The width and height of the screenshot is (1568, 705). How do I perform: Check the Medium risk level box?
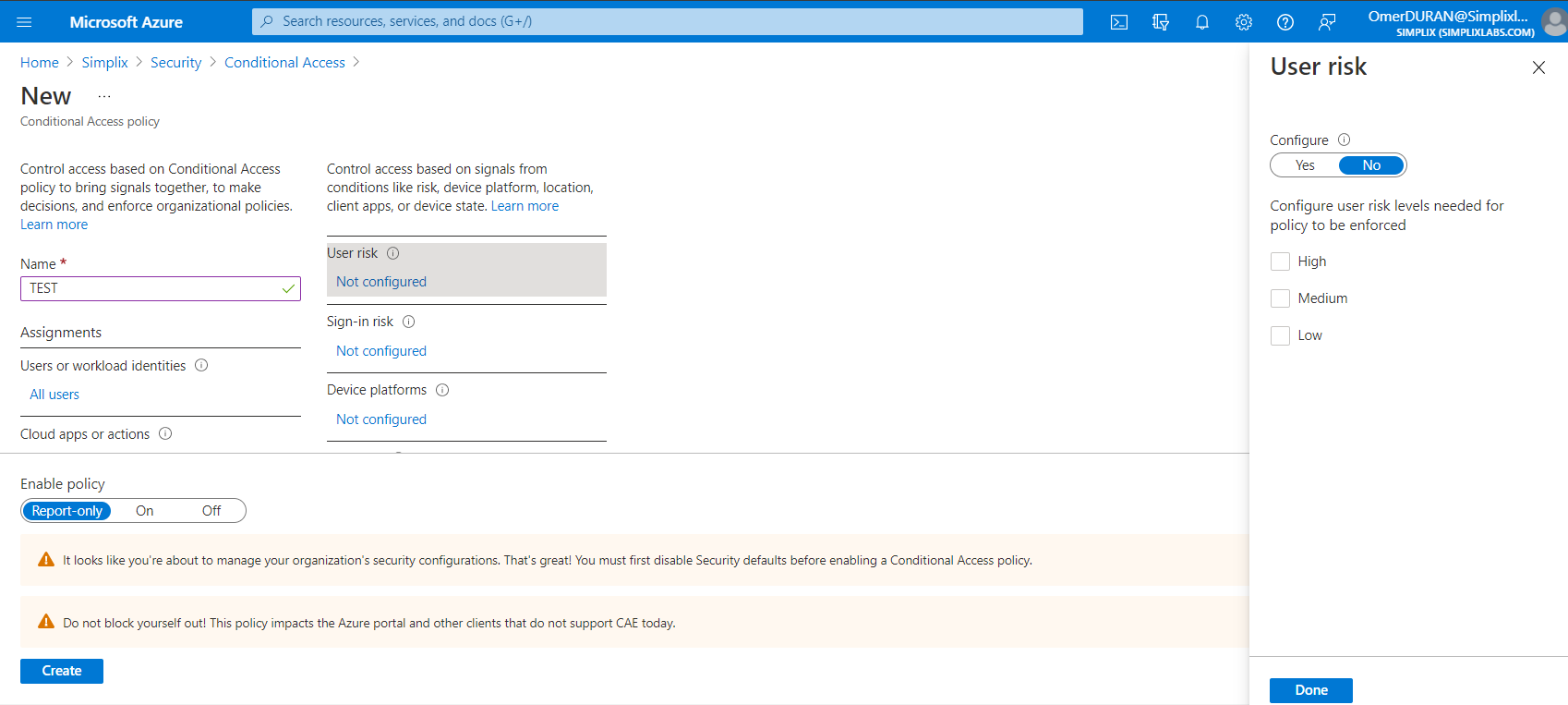[x=1280, y=298]
